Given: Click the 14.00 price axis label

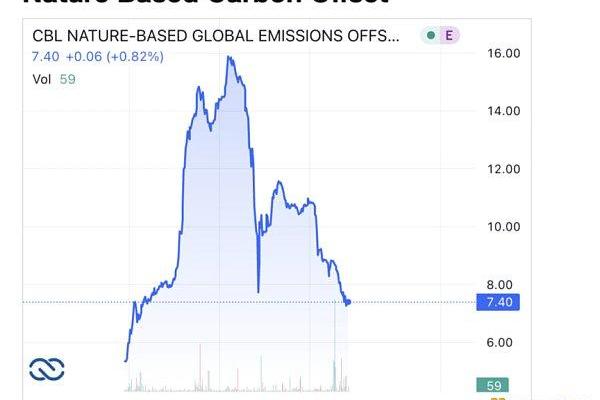Looking at the screenshot, I should (503, 111).
